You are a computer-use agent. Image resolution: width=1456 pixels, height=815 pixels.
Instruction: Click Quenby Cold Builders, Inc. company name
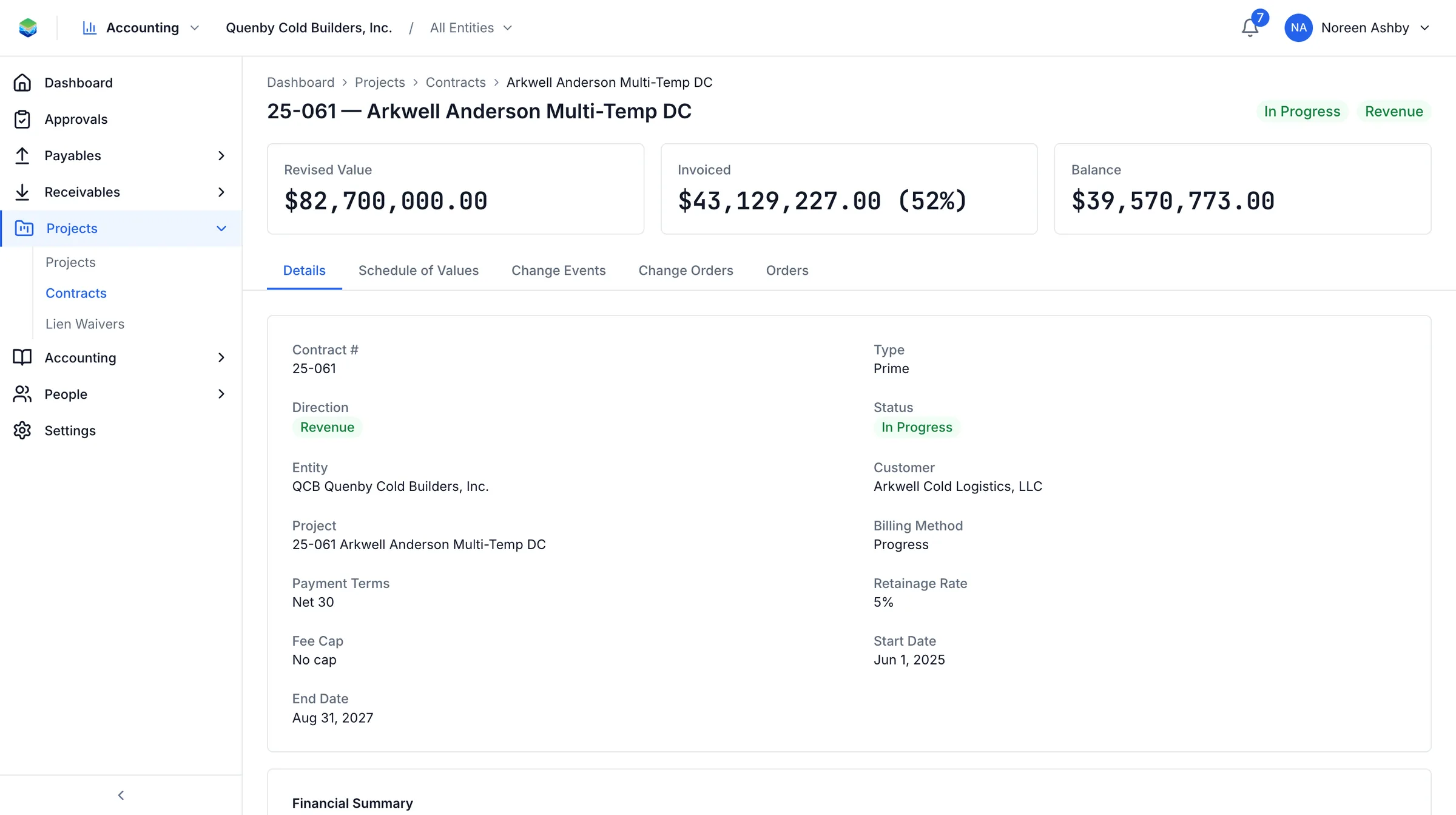coord(309,28)
